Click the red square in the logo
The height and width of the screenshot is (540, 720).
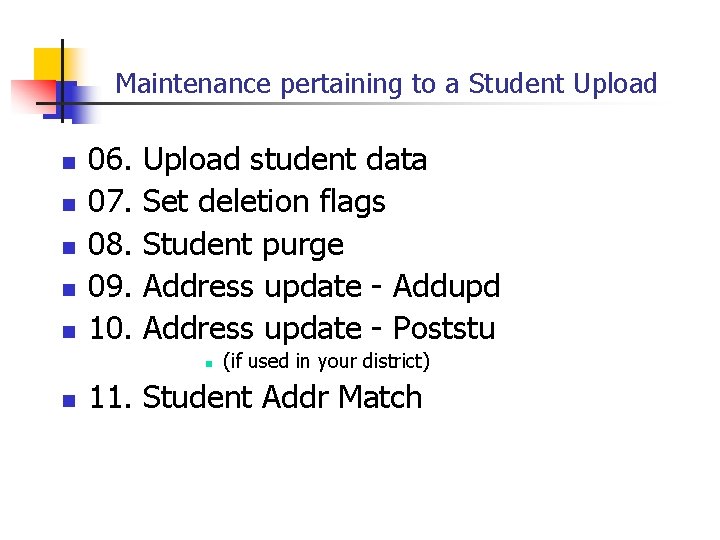34,96
